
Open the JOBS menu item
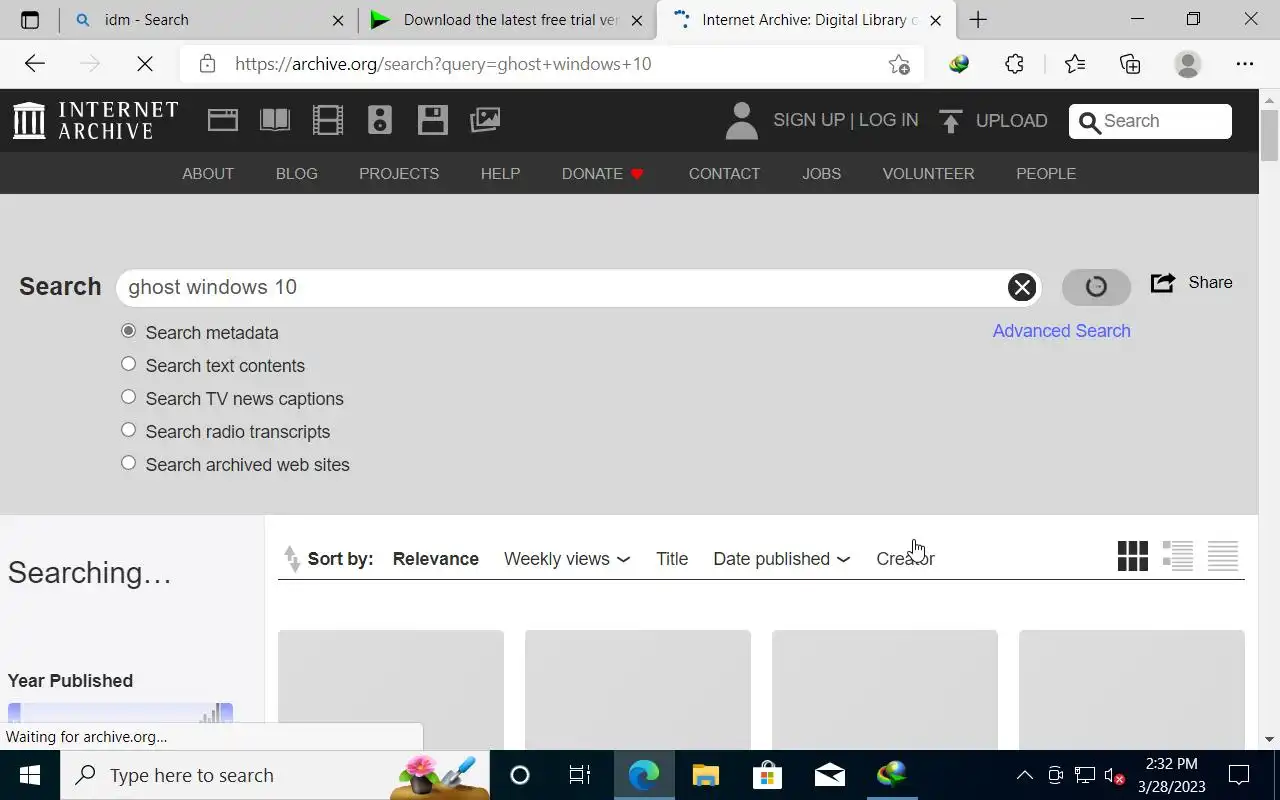(x=821, y=173)
